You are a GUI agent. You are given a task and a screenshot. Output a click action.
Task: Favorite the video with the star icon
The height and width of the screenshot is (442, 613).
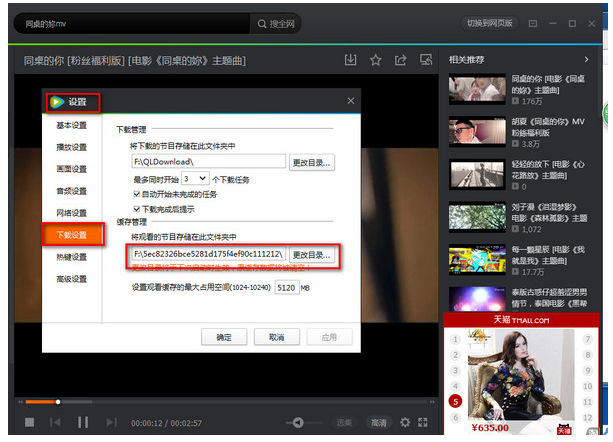coord(375,60)
